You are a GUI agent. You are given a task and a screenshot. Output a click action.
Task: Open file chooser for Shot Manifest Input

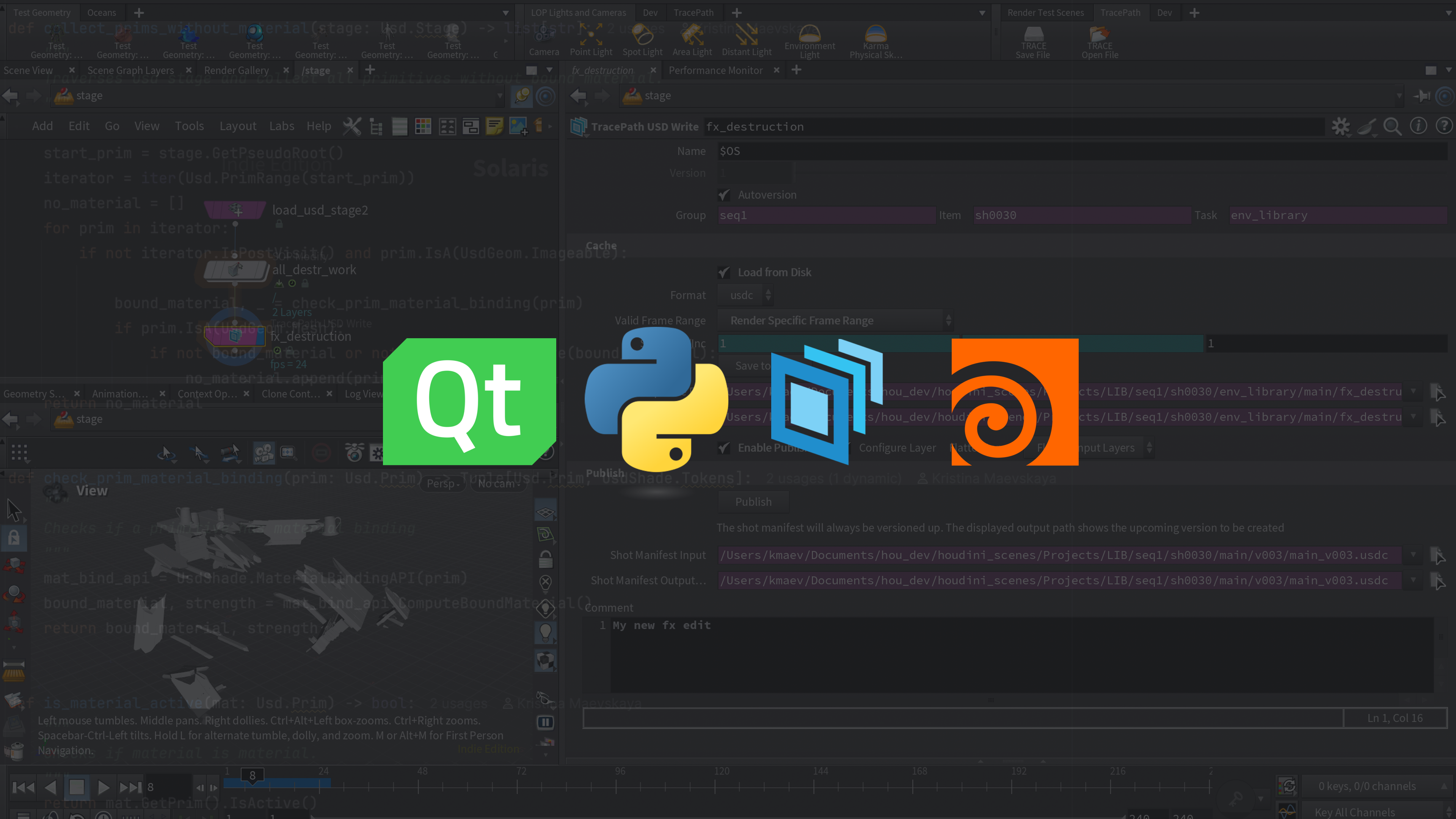[1438, 555]
